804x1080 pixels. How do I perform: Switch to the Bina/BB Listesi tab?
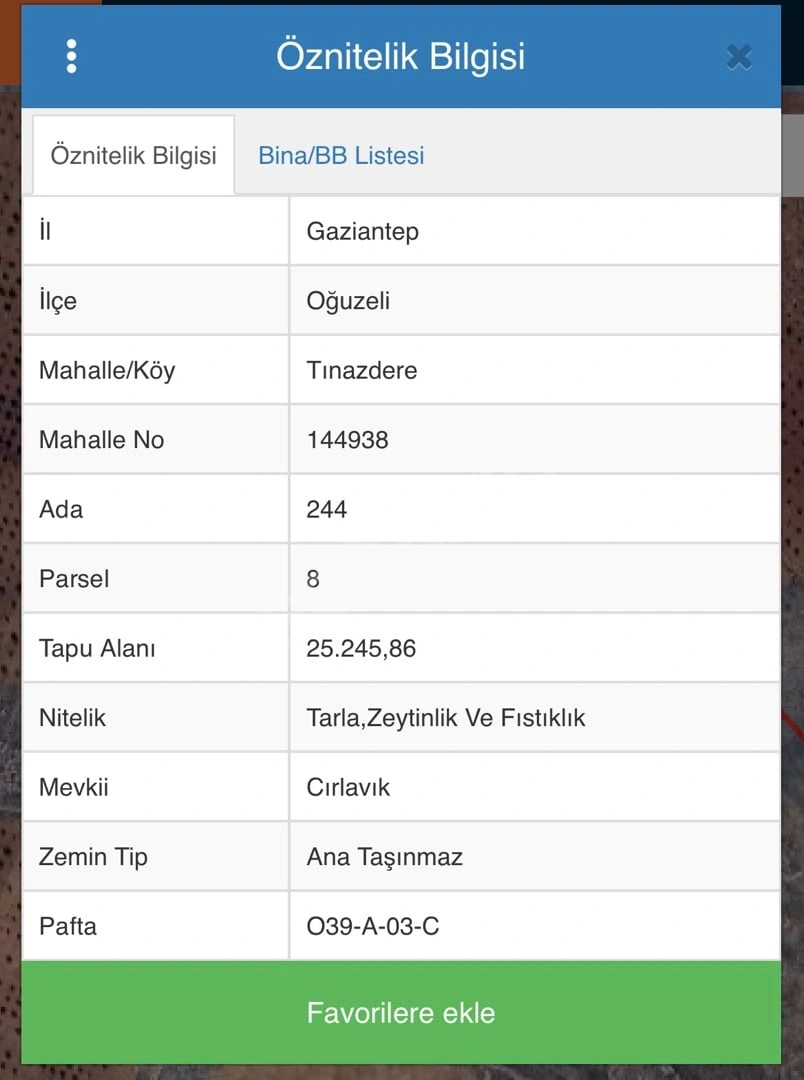coord(341,156)
